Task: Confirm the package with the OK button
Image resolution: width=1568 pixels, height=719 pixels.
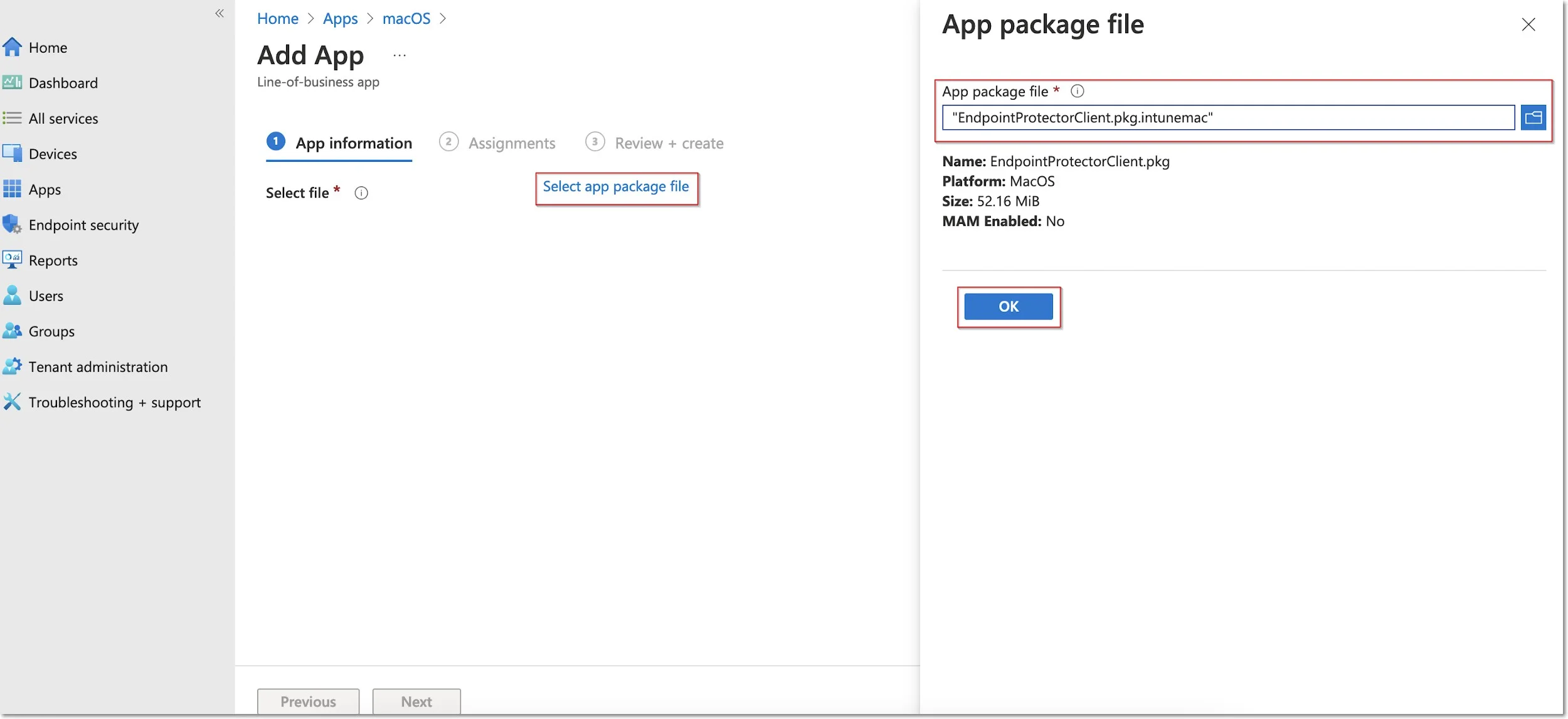Action: point(1009,306)
